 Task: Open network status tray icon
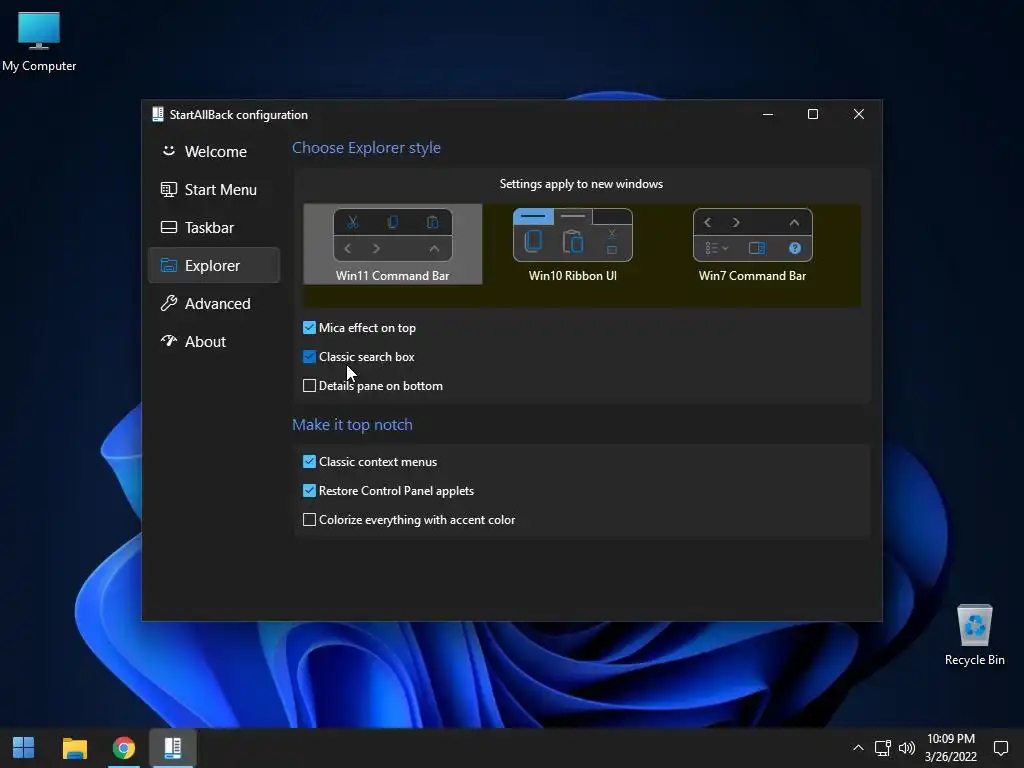coord(882,748)
